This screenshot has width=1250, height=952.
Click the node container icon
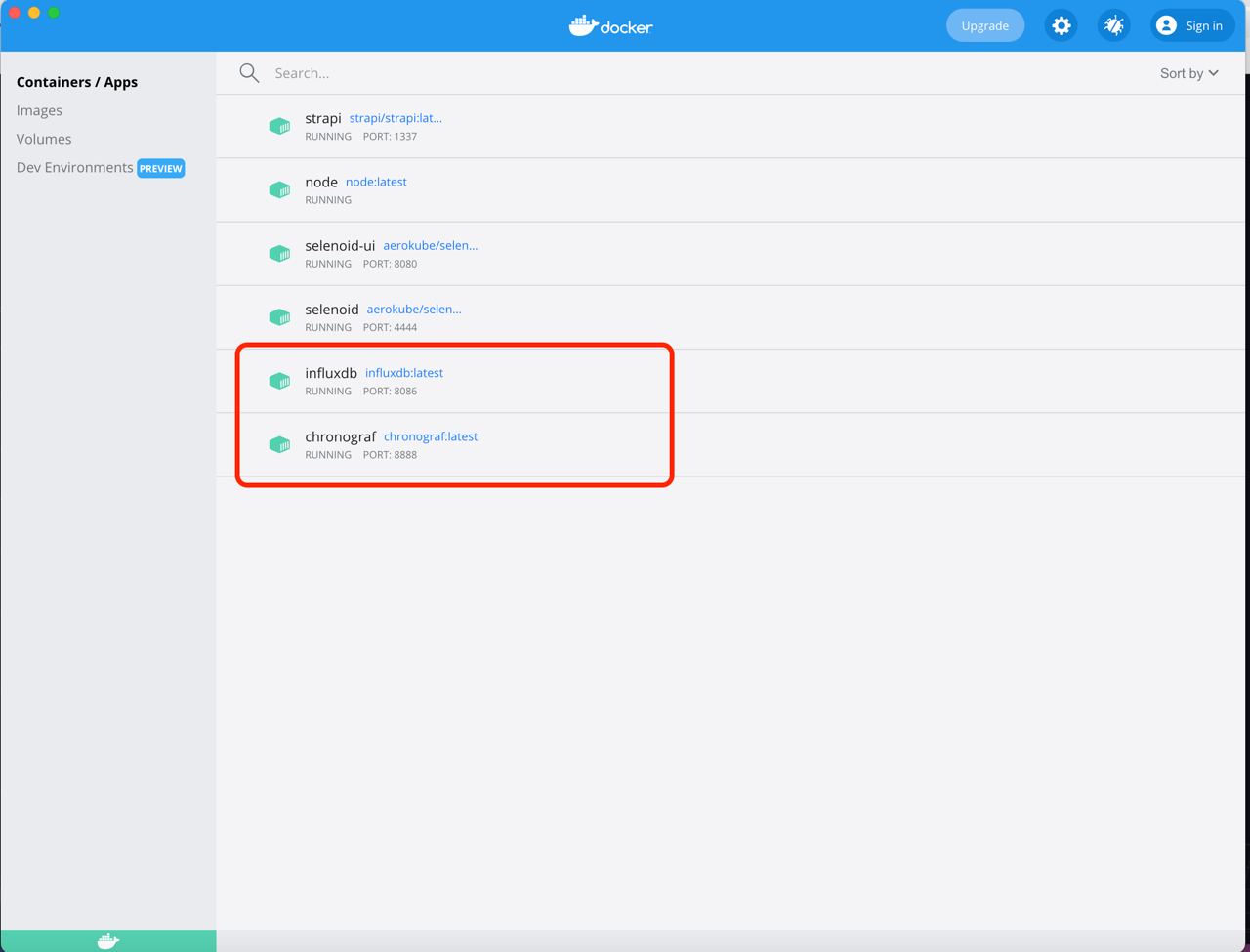tap(280, 189)
